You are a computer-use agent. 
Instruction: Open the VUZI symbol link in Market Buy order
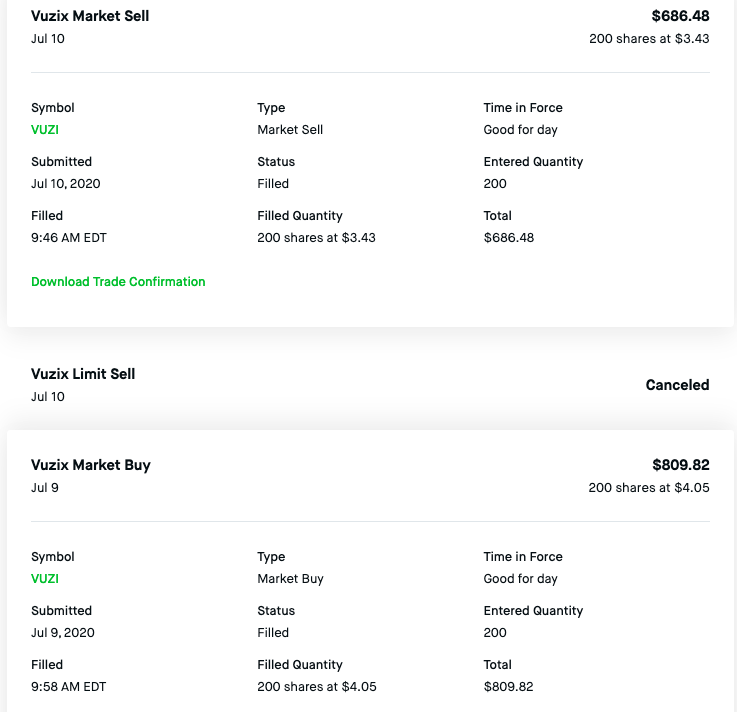(x=45, y=579)
